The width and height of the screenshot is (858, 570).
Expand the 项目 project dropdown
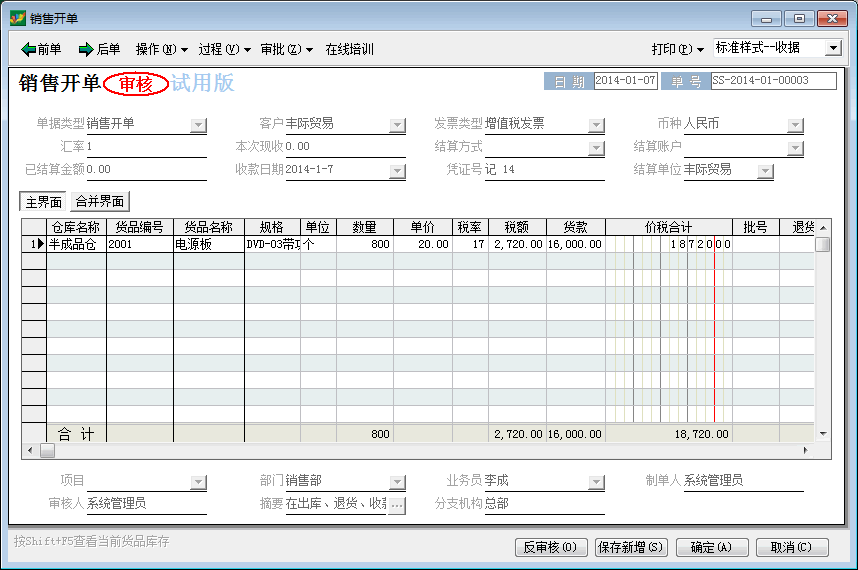(199, 482)
